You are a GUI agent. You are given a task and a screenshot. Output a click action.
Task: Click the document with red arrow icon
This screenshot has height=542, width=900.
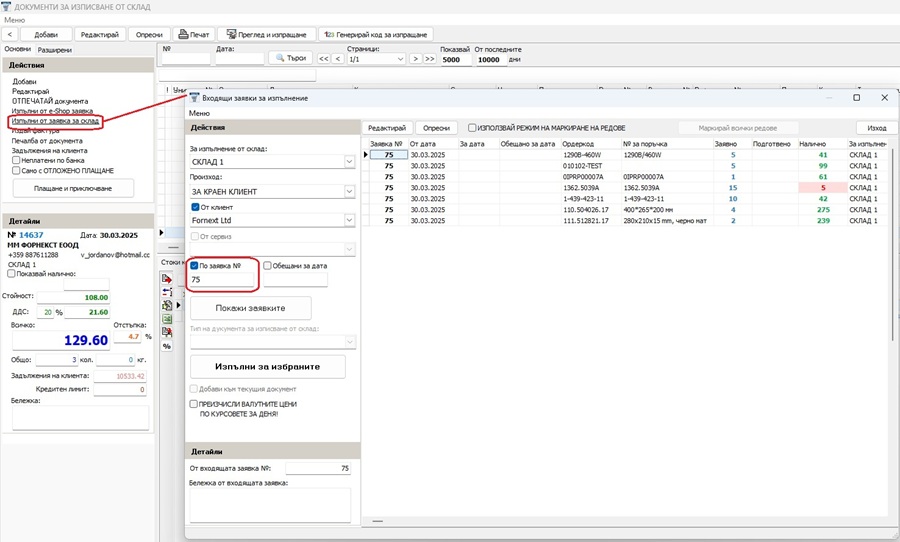click(x=167, y=279)
